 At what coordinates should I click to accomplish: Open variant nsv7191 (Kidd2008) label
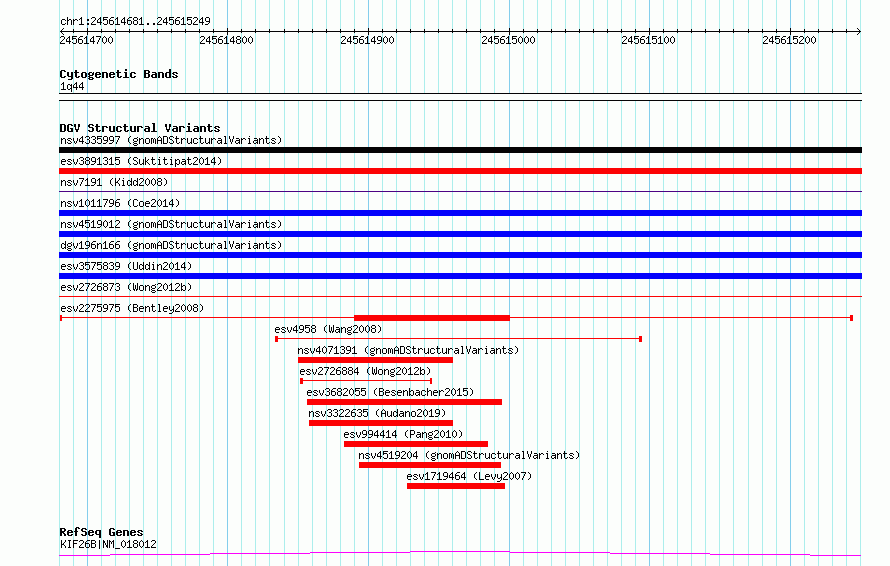click(114, 182)
